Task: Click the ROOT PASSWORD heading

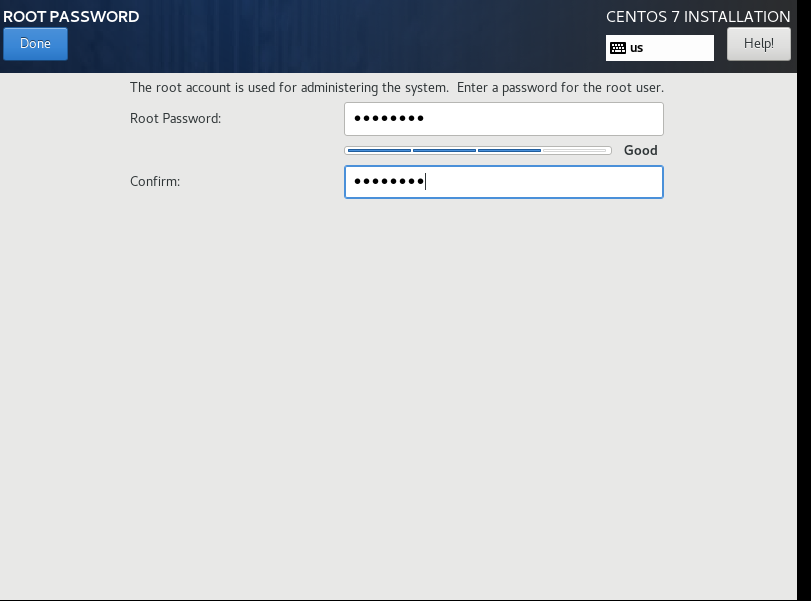Action: point(71,17)
